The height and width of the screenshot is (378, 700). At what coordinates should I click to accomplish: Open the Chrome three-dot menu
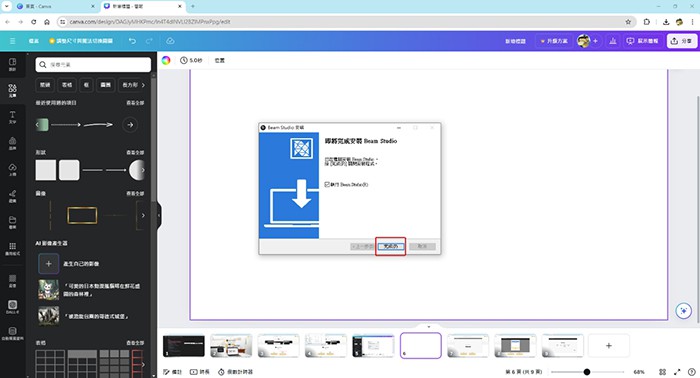(x=693, y=21)
